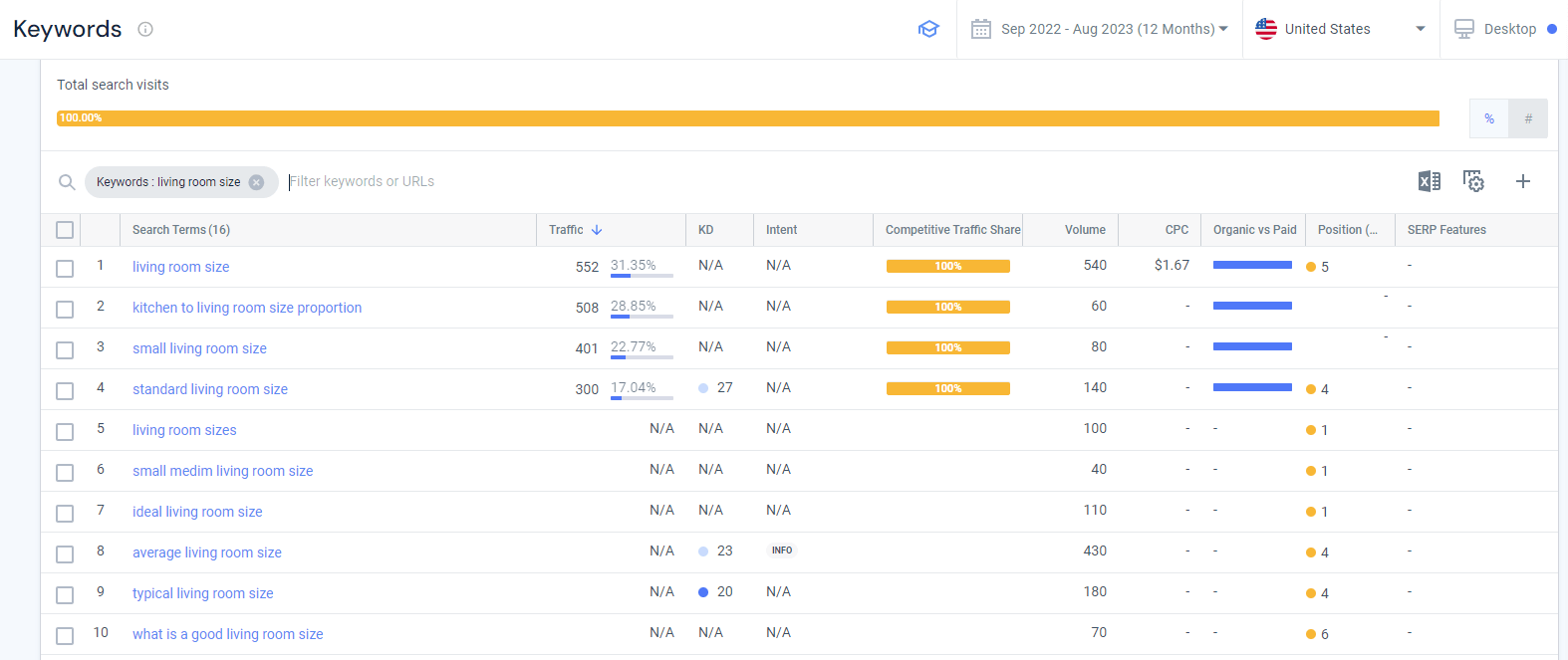This screenshot has height=660, width=1568.
Task: Click traffic share bar for standard living room size
Action: pos(948,388)
